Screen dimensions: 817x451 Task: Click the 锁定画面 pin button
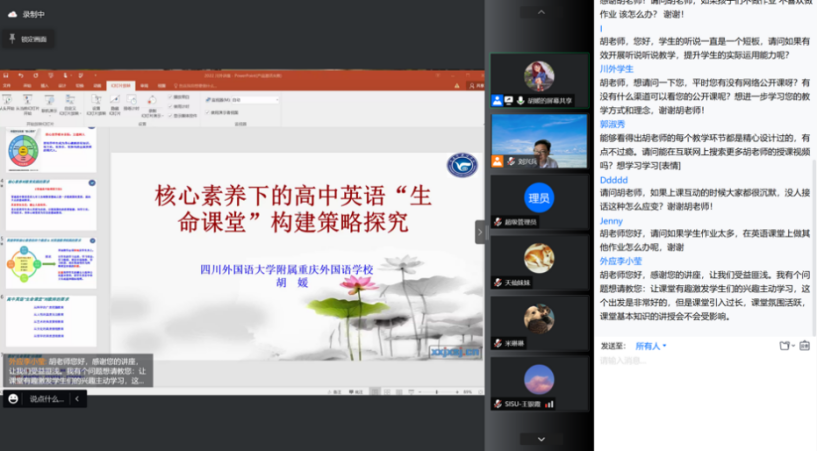point(13,38)
